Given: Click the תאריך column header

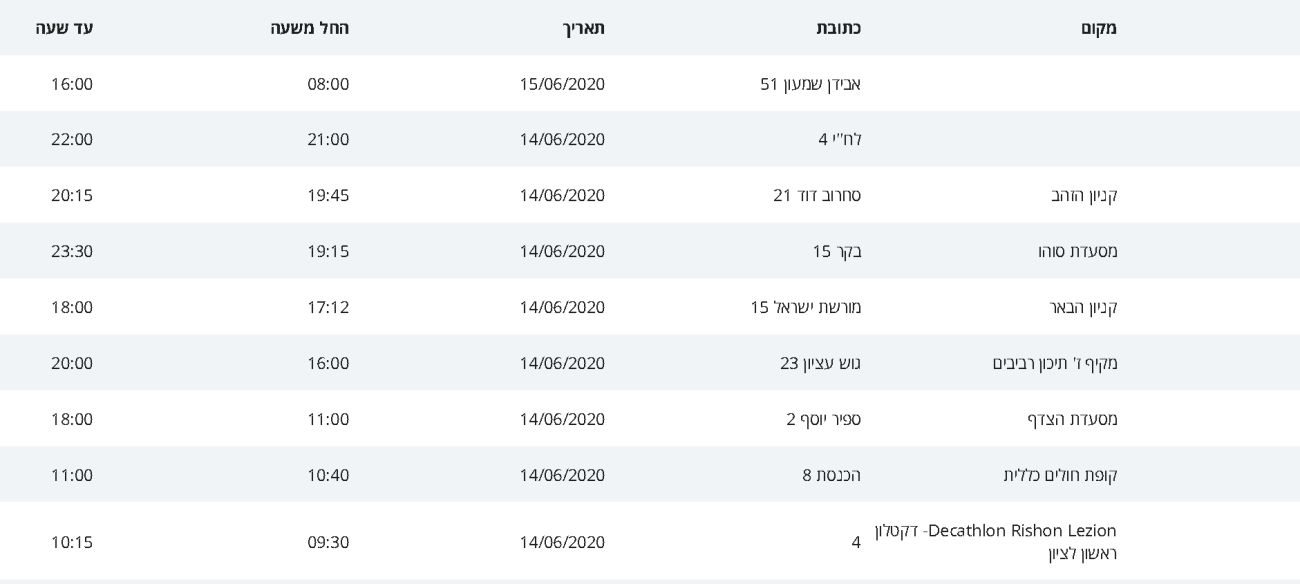Looking at the screenshot, I should click(x=583, y=28).
